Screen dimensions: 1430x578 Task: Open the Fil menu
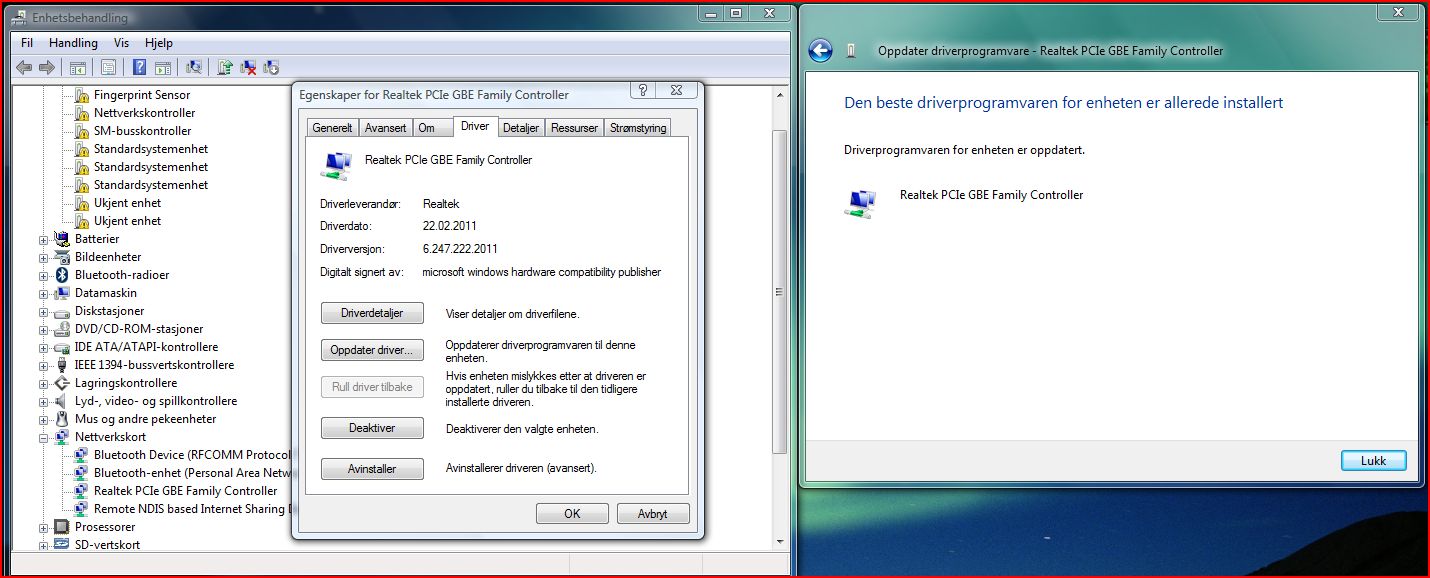click(x=27, y=43)
